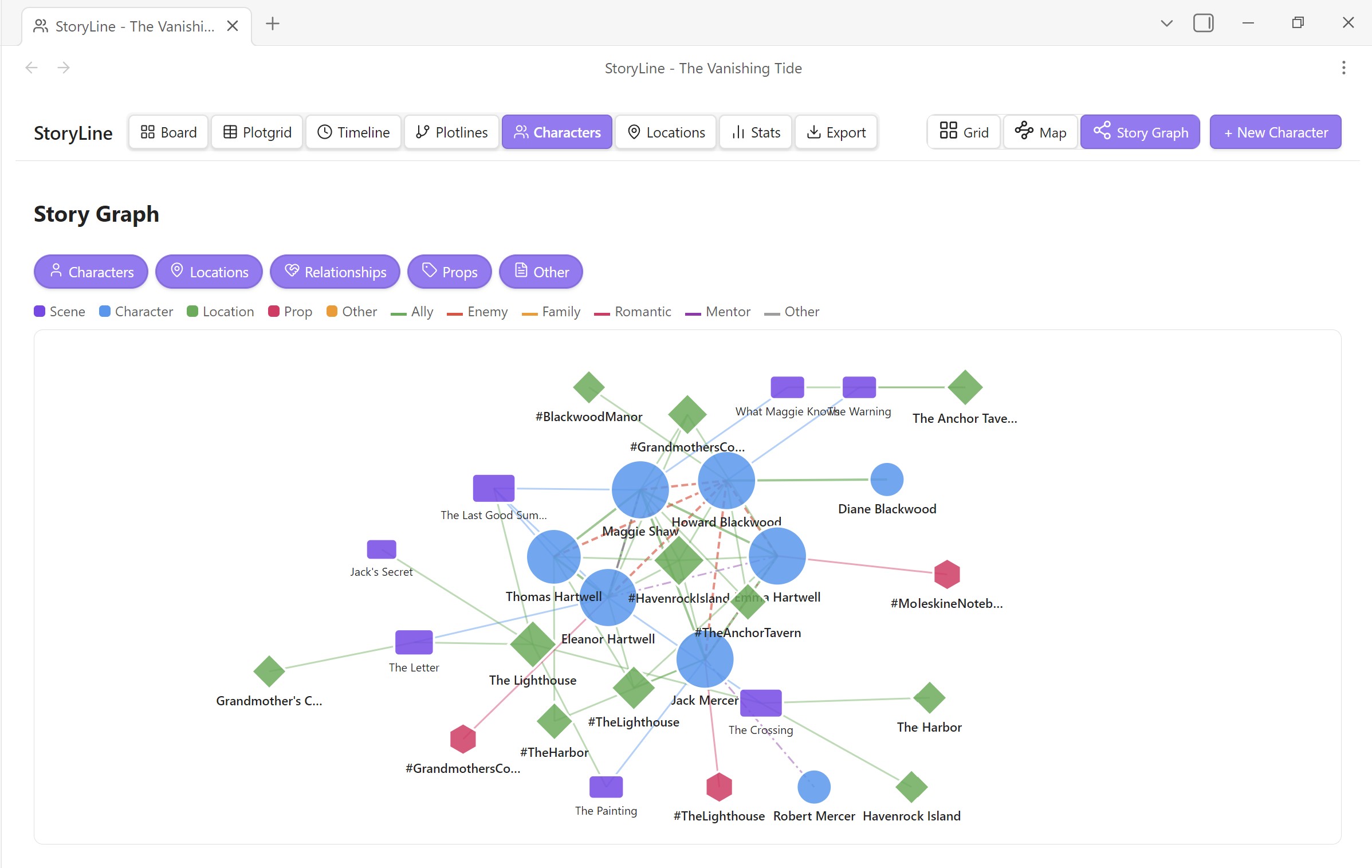
Task: Switch to the Map view button
Action: click(1040, 132)
